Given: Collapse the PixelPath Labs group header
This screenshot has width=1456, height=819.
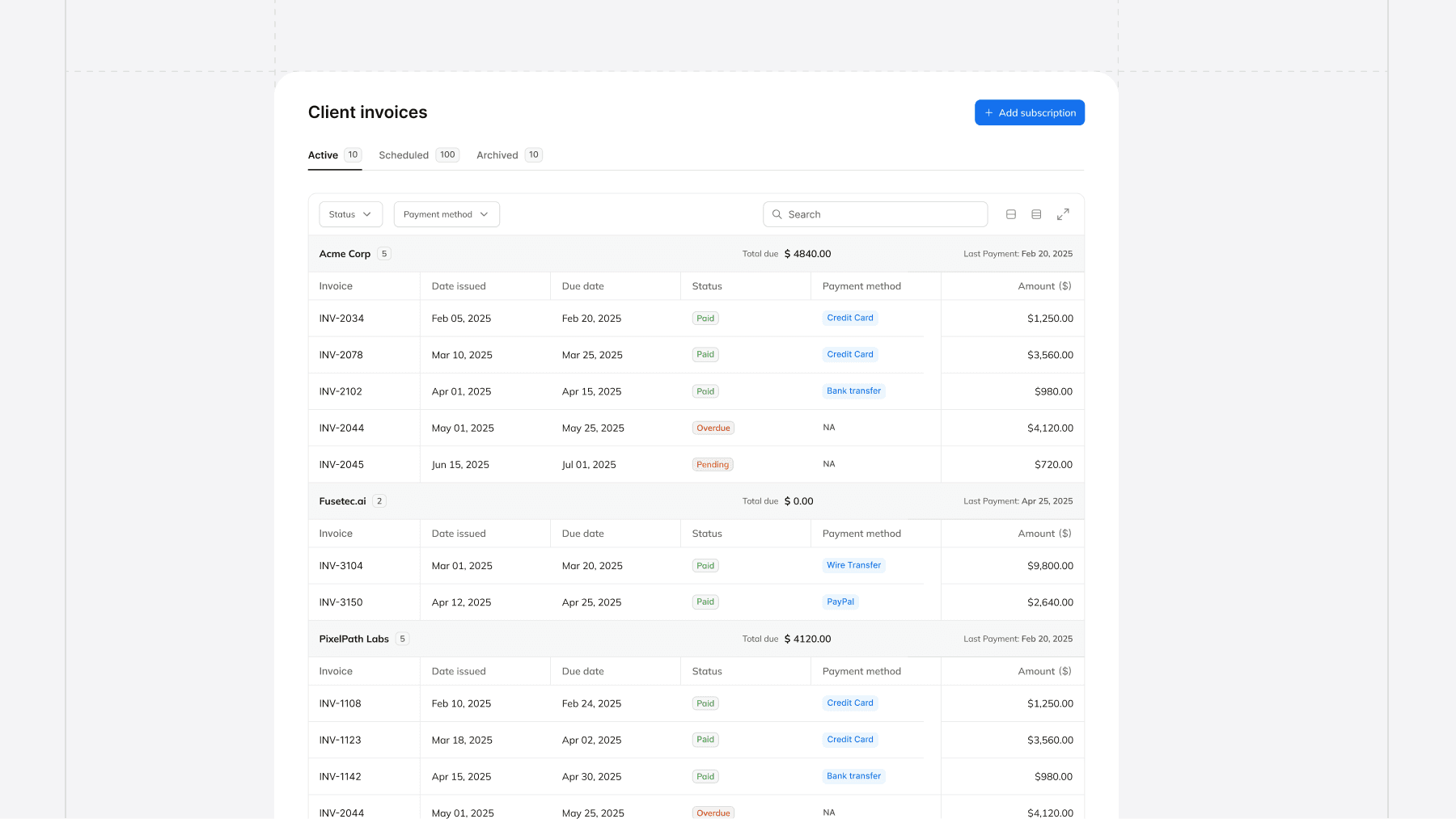Looking at the screenshot, I should pyautogui.click(x=696, y=639).
